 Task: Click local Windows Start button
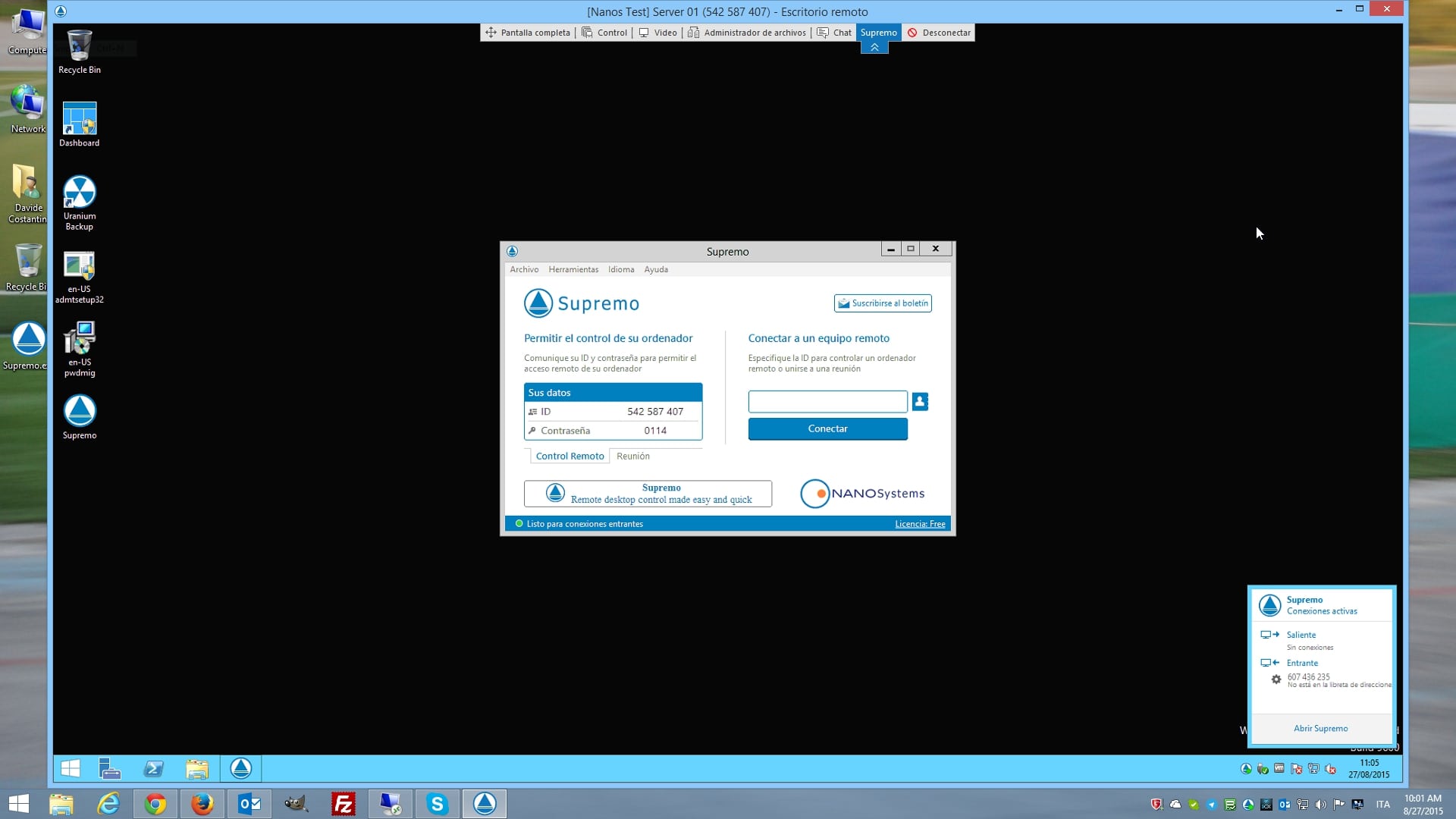tap(18, 804)
